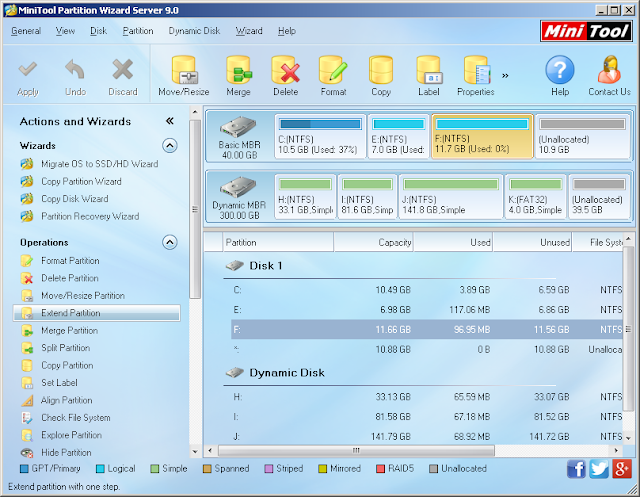Viewport: 640px width, 497px height.
Task: Choose Check File System operation
Action: tap(76, 418)
